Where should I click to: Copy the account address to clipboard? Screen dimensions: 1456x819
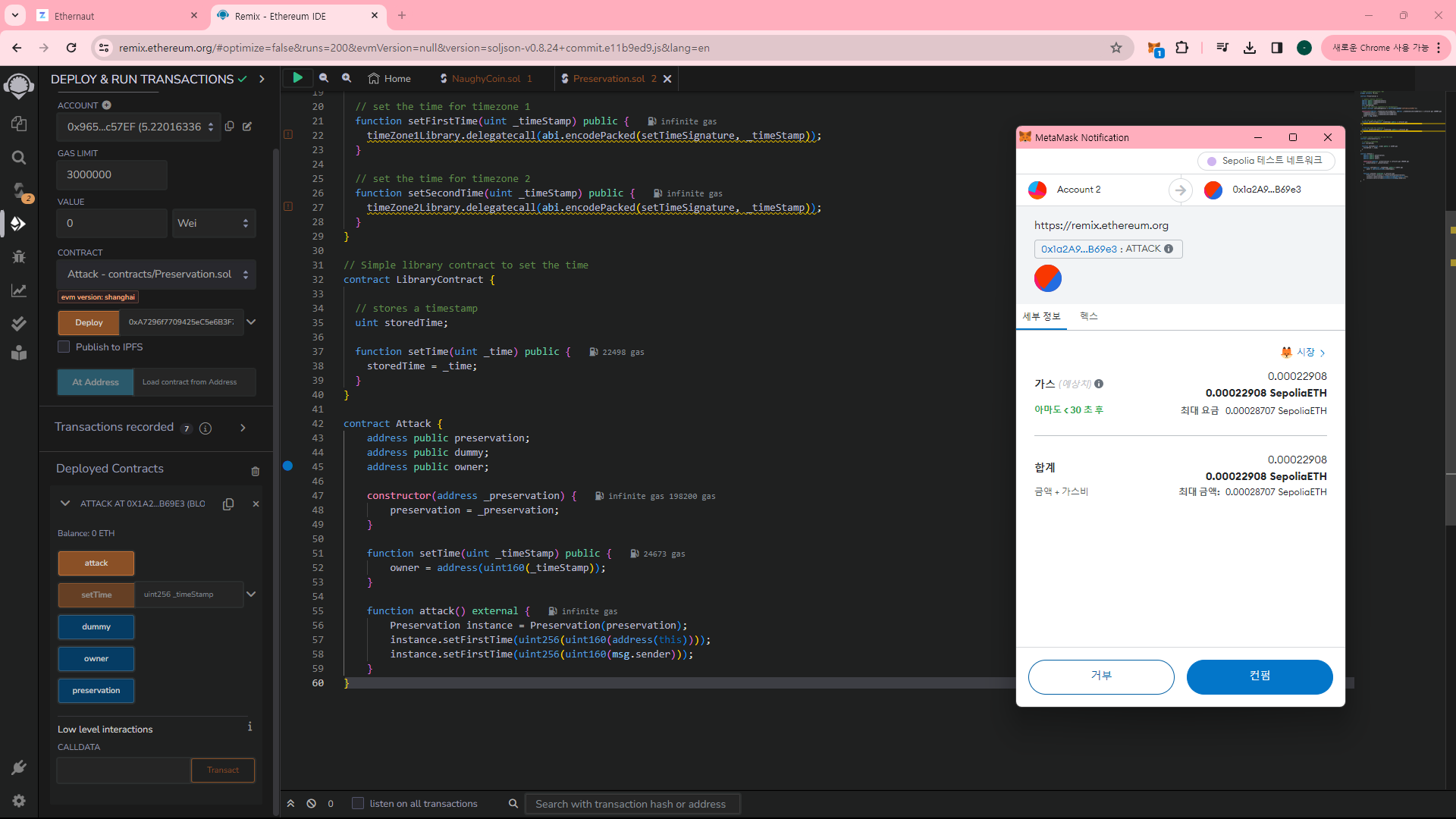(230, 127)
